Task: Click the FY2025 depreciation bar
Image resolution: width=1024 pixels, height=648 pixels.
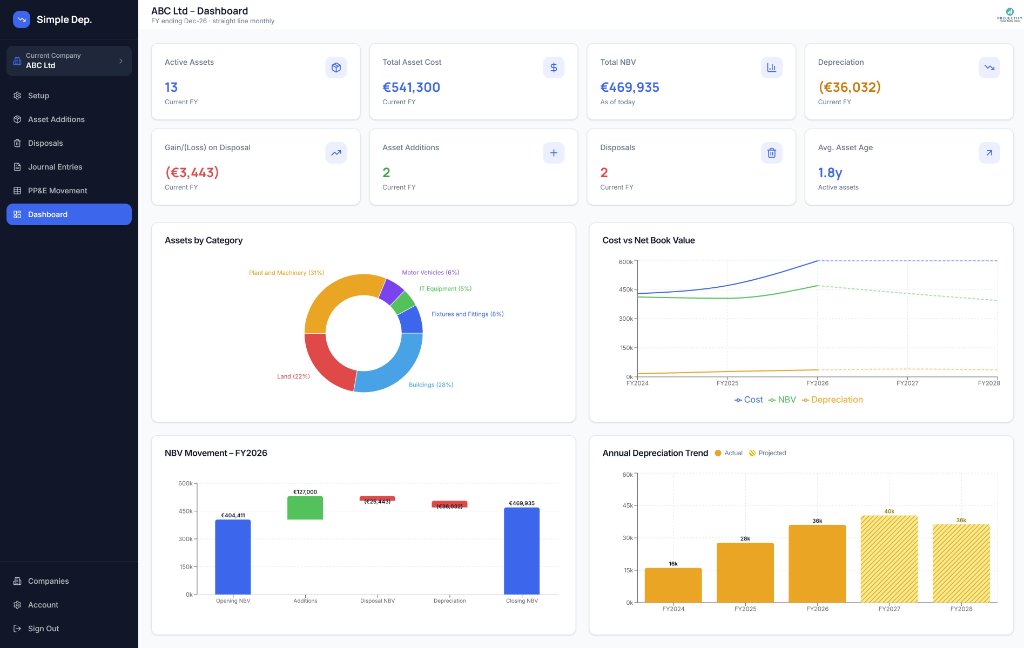Action: coord(745,573)
